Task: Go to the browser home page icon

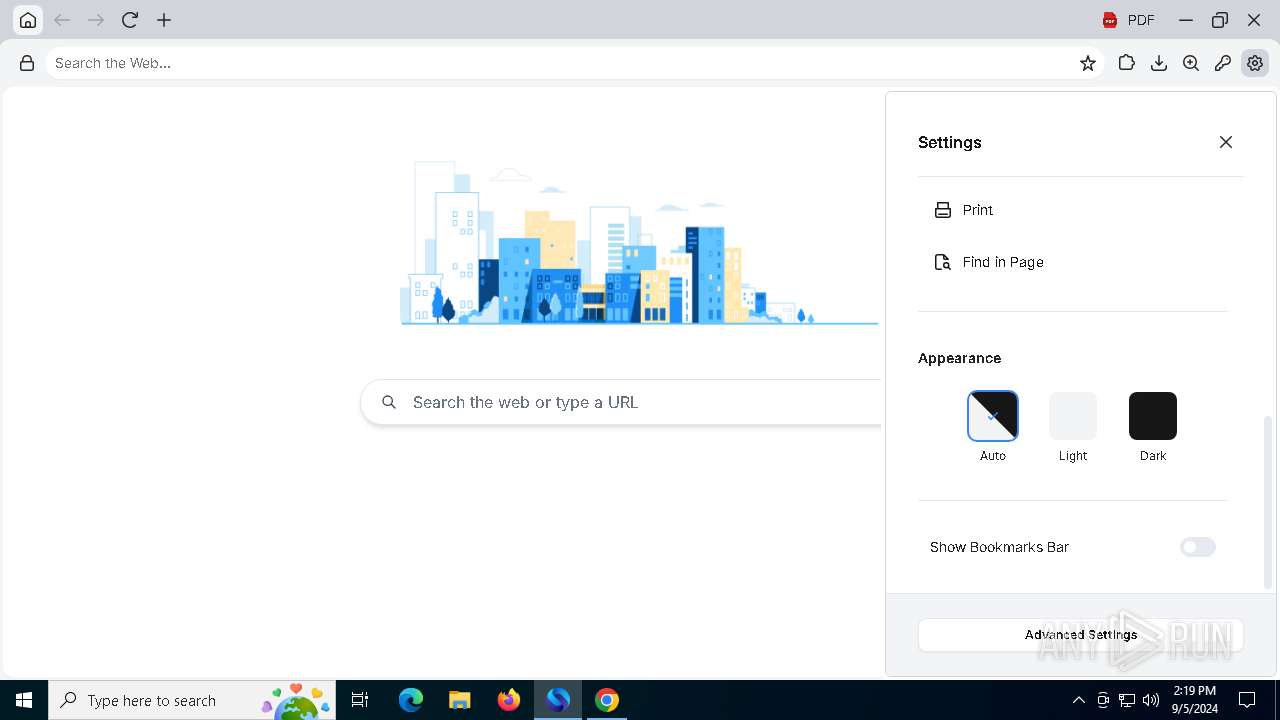Action: pos(28,20)
